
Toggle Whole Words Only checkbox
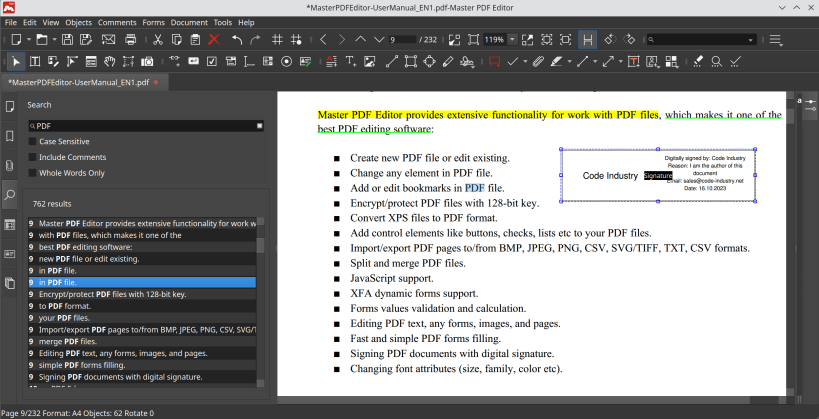click(x=32, y=172)
